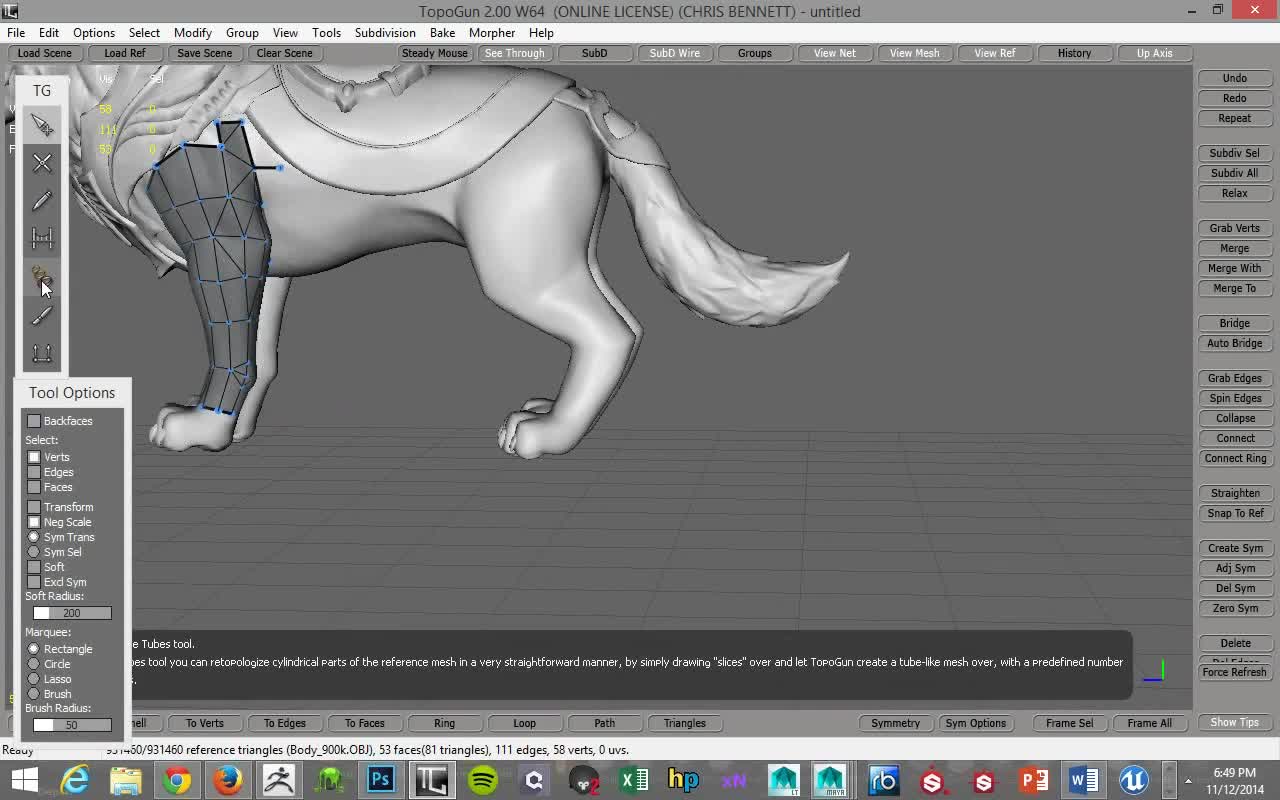The width and height of the screenshot is (1280, 800).
Task: Select the Simple Create cross tool
Action: pos(42,163)
